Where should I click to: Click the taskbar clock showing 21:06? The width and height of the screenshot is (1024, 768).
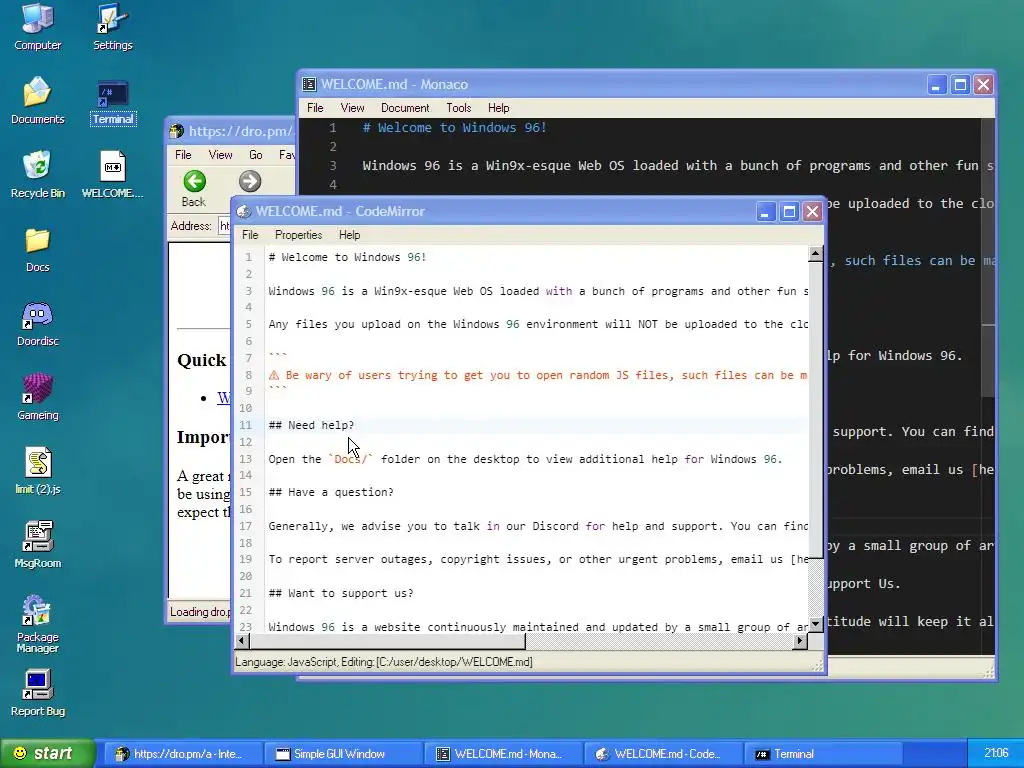pos(996,754)
